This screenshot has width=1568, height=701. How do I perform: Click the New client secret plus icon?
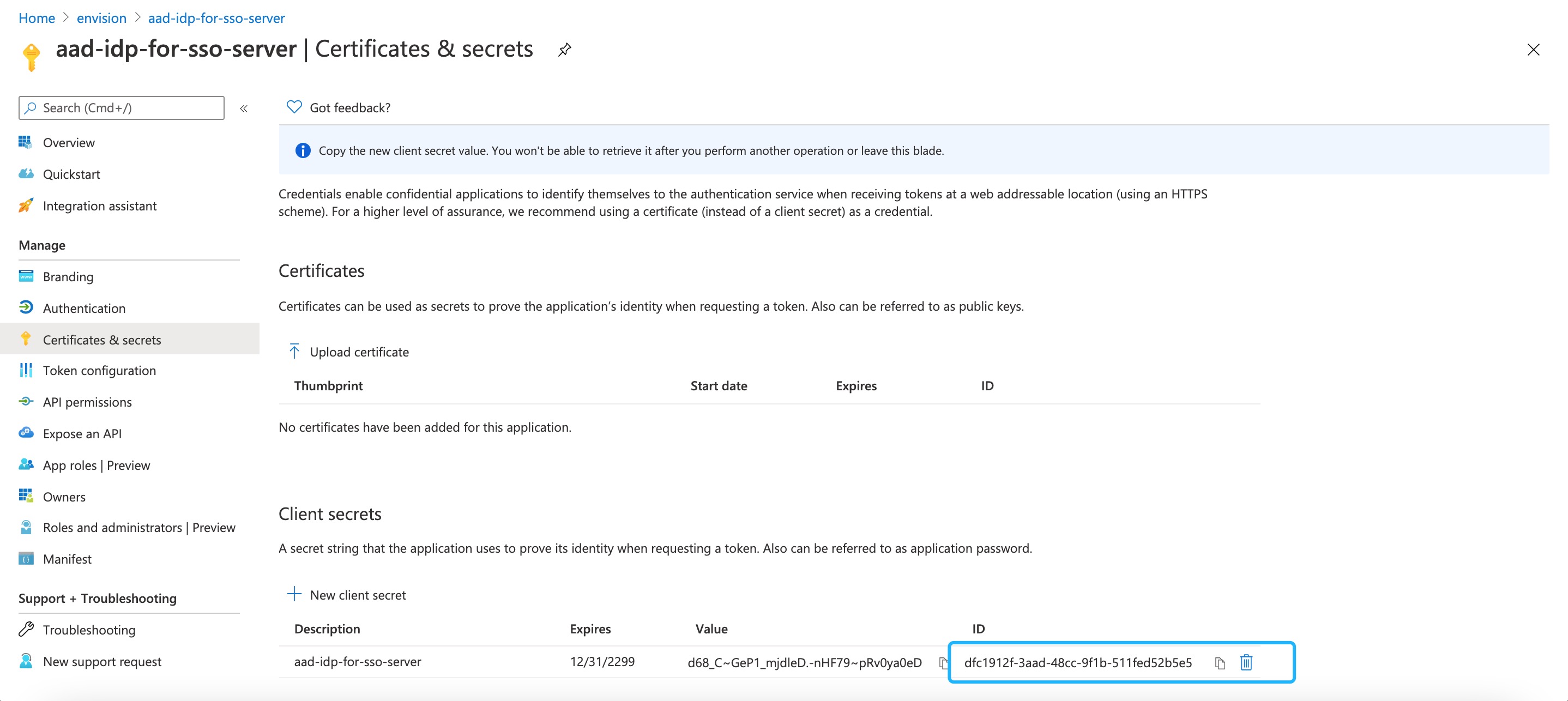[294, 594]
